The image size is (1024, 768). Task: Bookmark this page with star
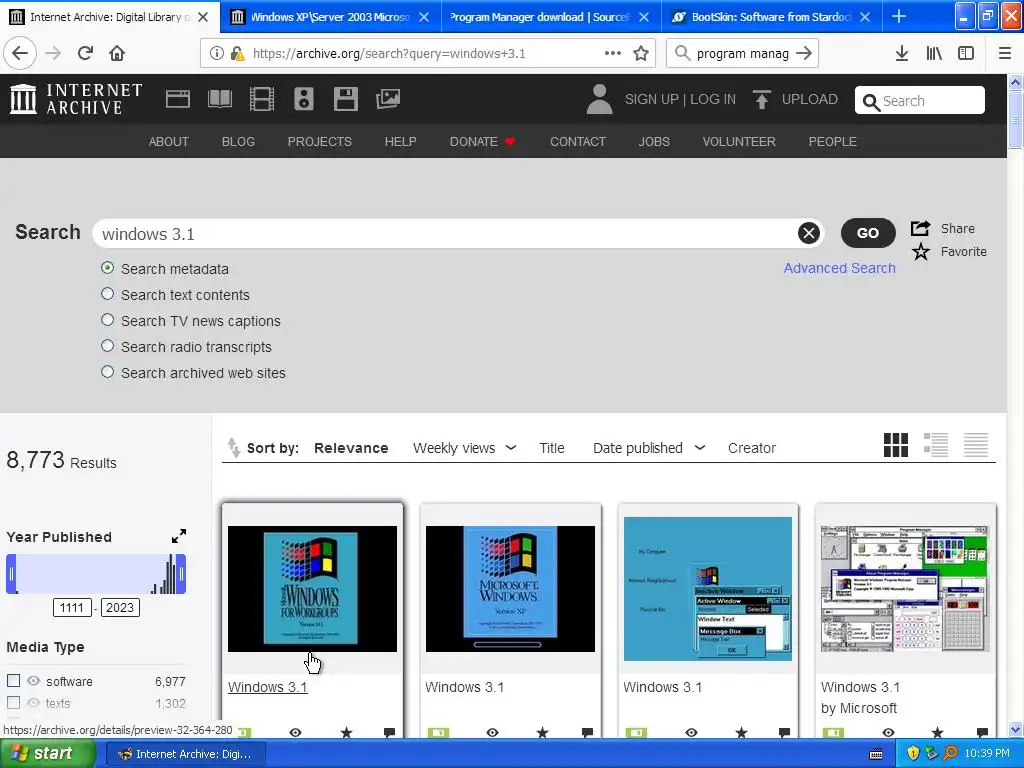click(641, 54)
